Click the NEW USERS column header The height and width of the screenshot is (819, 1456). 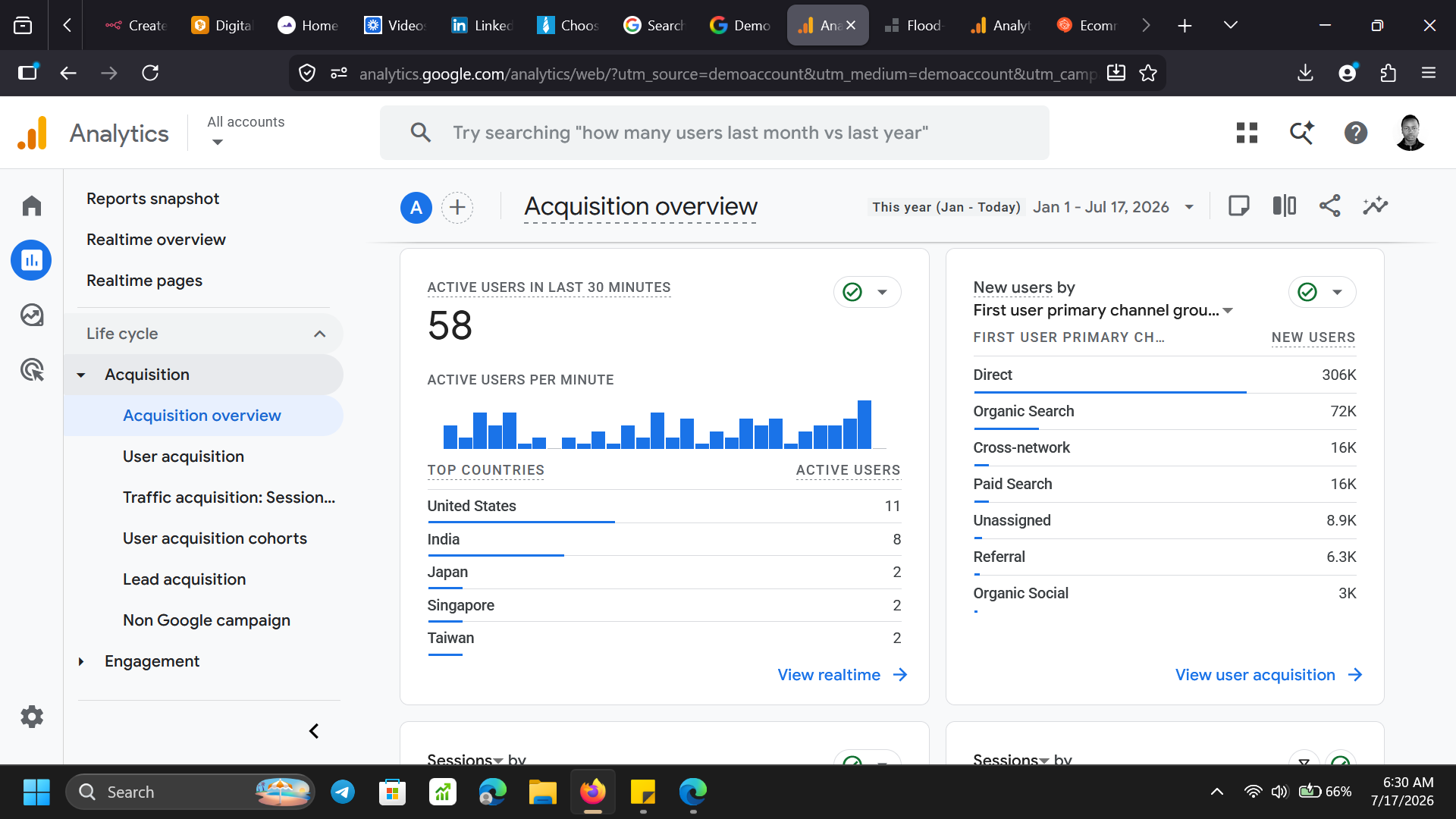[x=1313, y=337]
